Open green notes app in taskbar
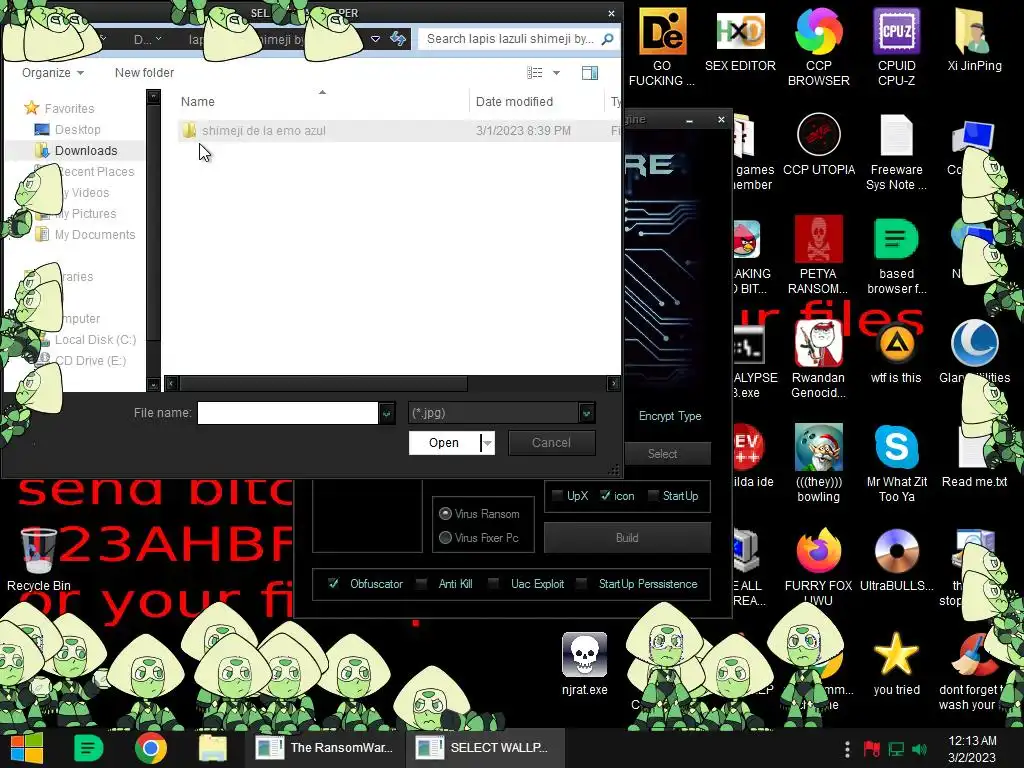The image size is (1024, 768). [x=88, y=748]
